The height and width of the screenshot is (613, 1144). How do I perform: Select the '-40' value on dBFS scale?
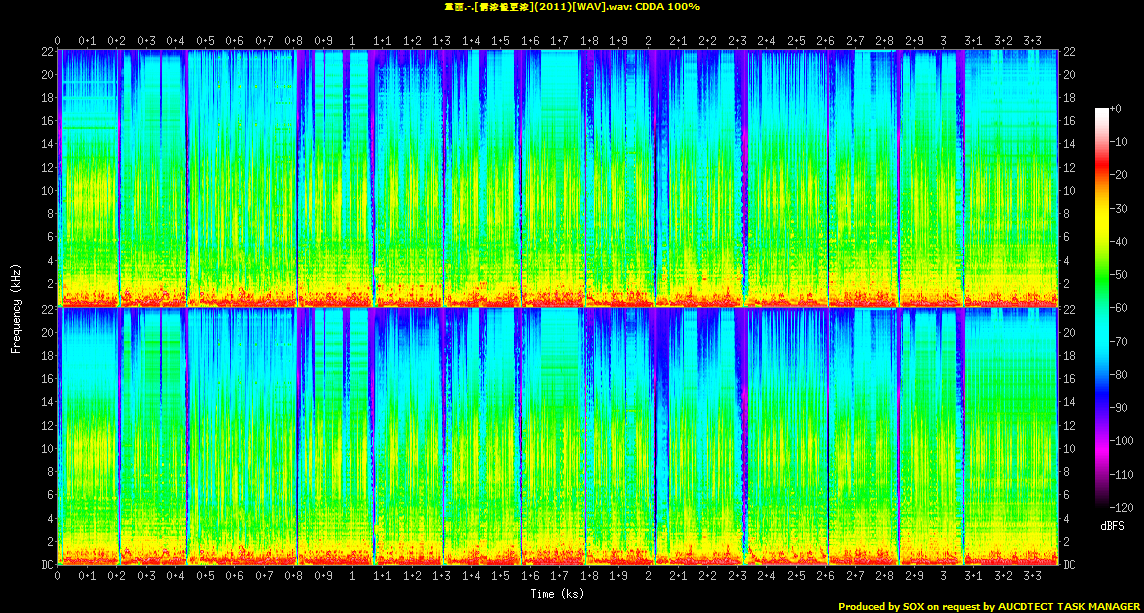[1118, 241]
